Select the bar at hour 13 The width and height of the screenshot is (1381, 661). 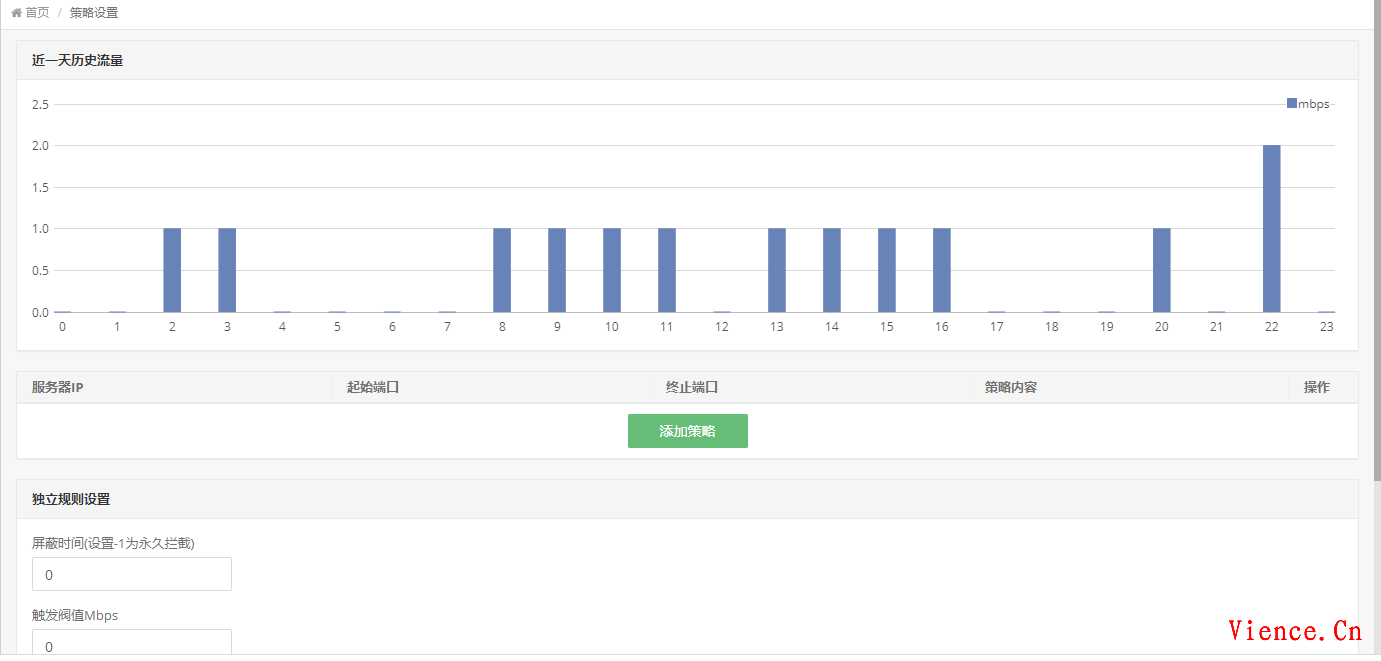click(777, 270)
